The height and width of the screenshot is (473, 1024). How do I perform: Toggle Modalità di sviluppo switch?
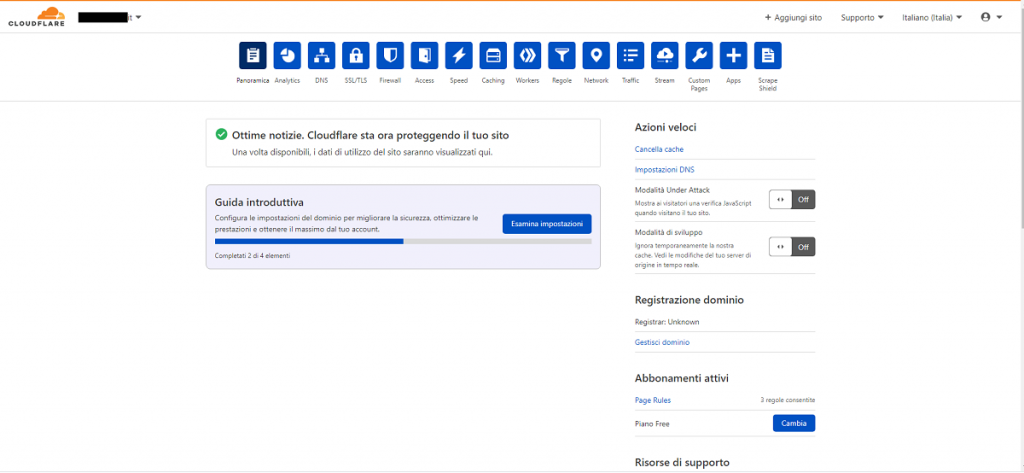click(x=792, y=246)
